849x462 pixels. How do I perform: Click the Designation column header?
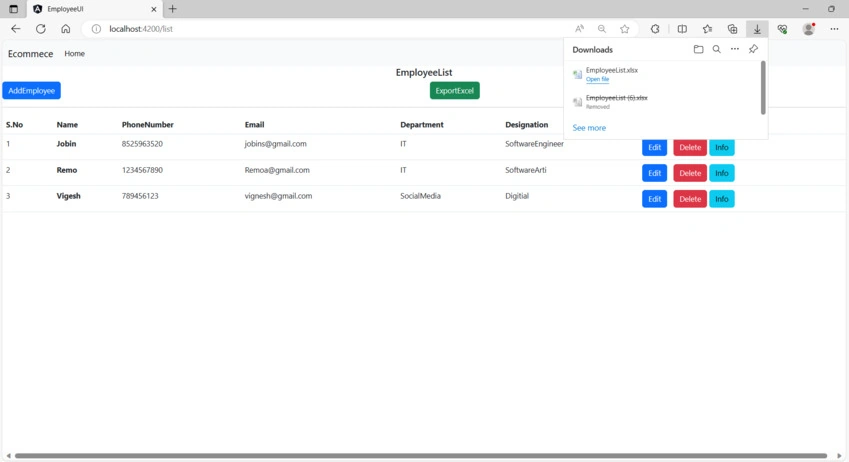(x=526, y=125)
